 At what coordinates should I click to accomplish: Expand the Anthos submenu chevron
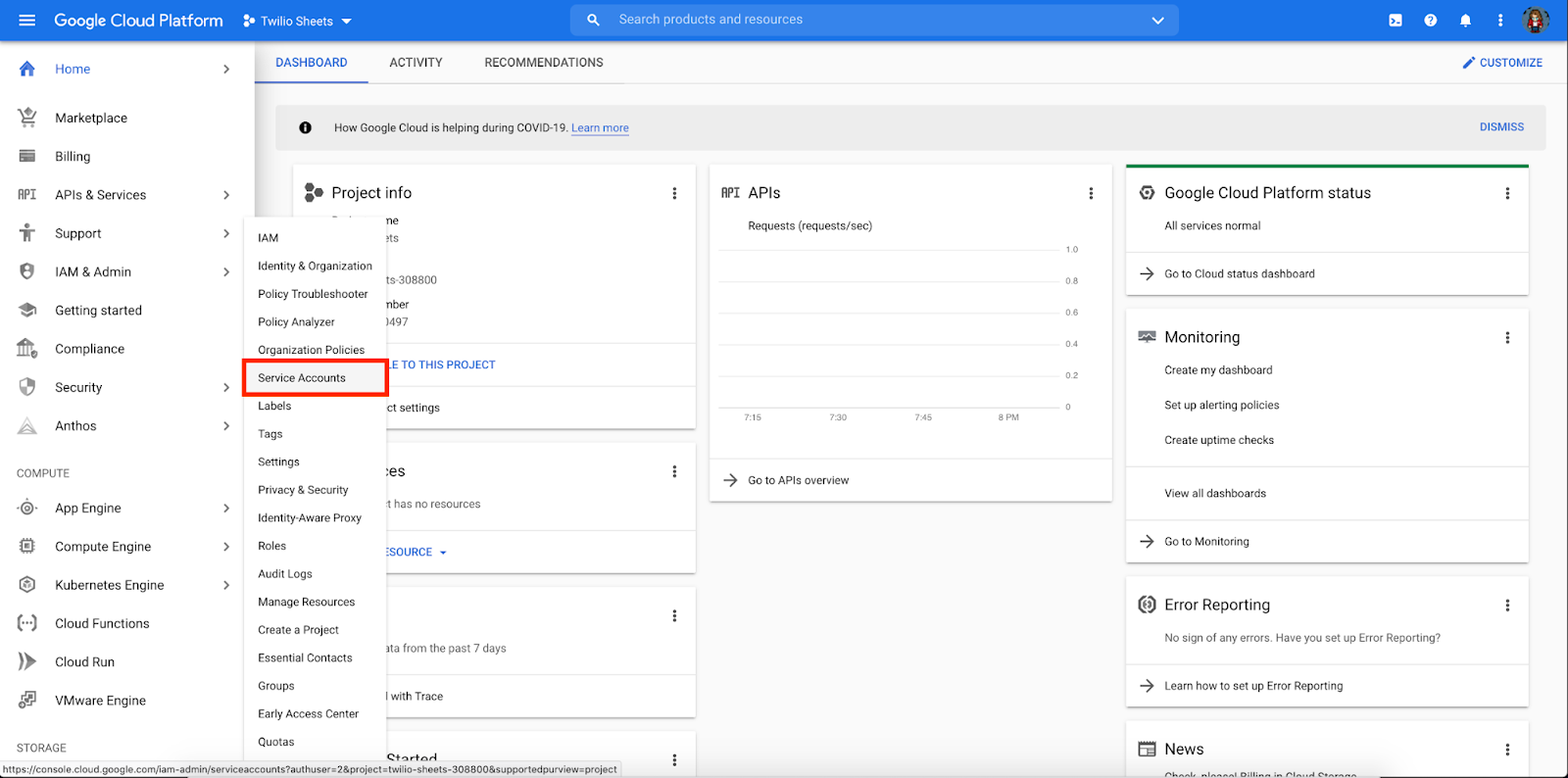point(226,426)
